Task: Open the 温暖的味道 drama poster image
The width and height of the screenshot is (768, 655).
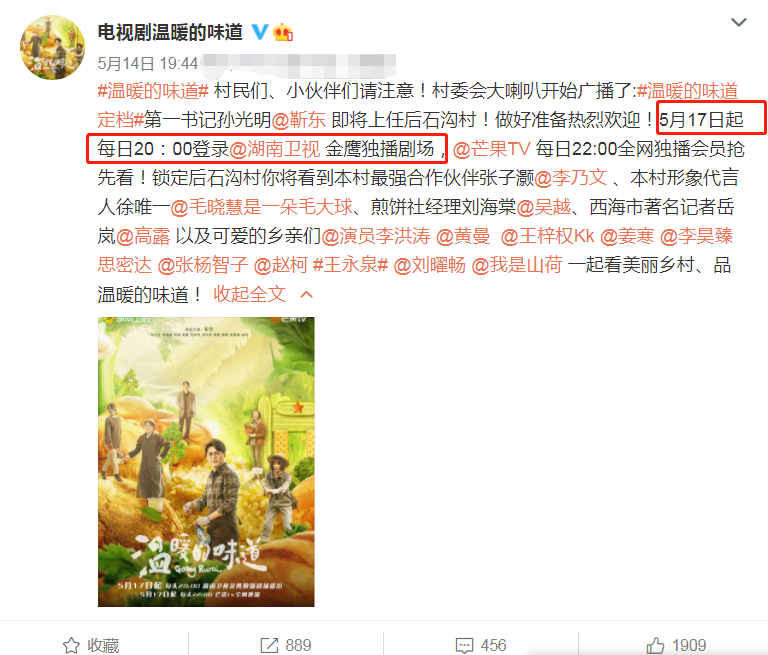Action: [x=206, y=461]
